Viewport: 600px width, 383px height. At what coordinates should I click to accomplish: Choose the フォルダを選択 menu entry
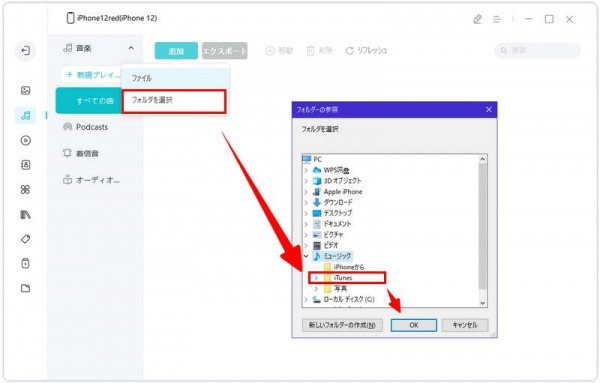(x=174, y=101)
